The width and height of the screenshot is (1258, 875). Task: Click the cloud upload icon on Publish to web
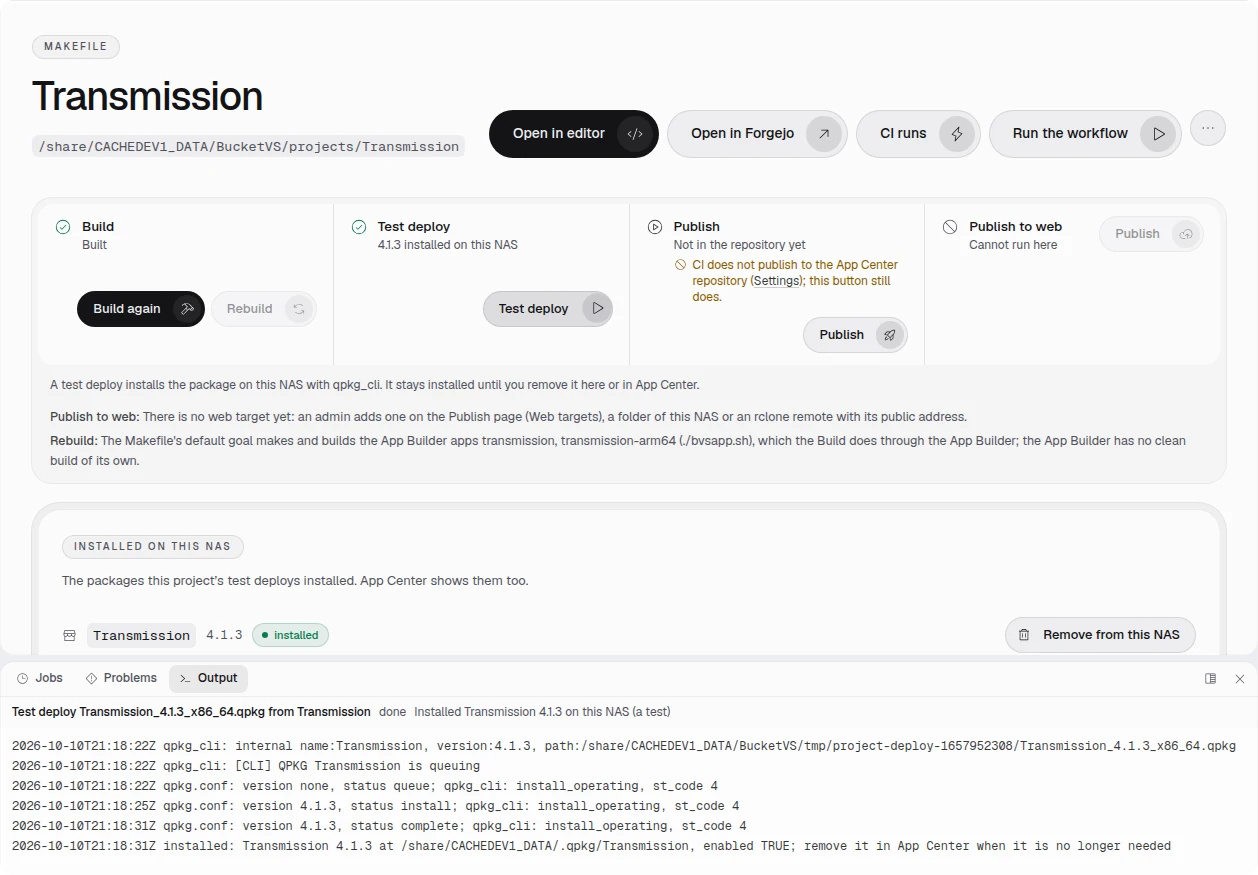coord(1186,234)
